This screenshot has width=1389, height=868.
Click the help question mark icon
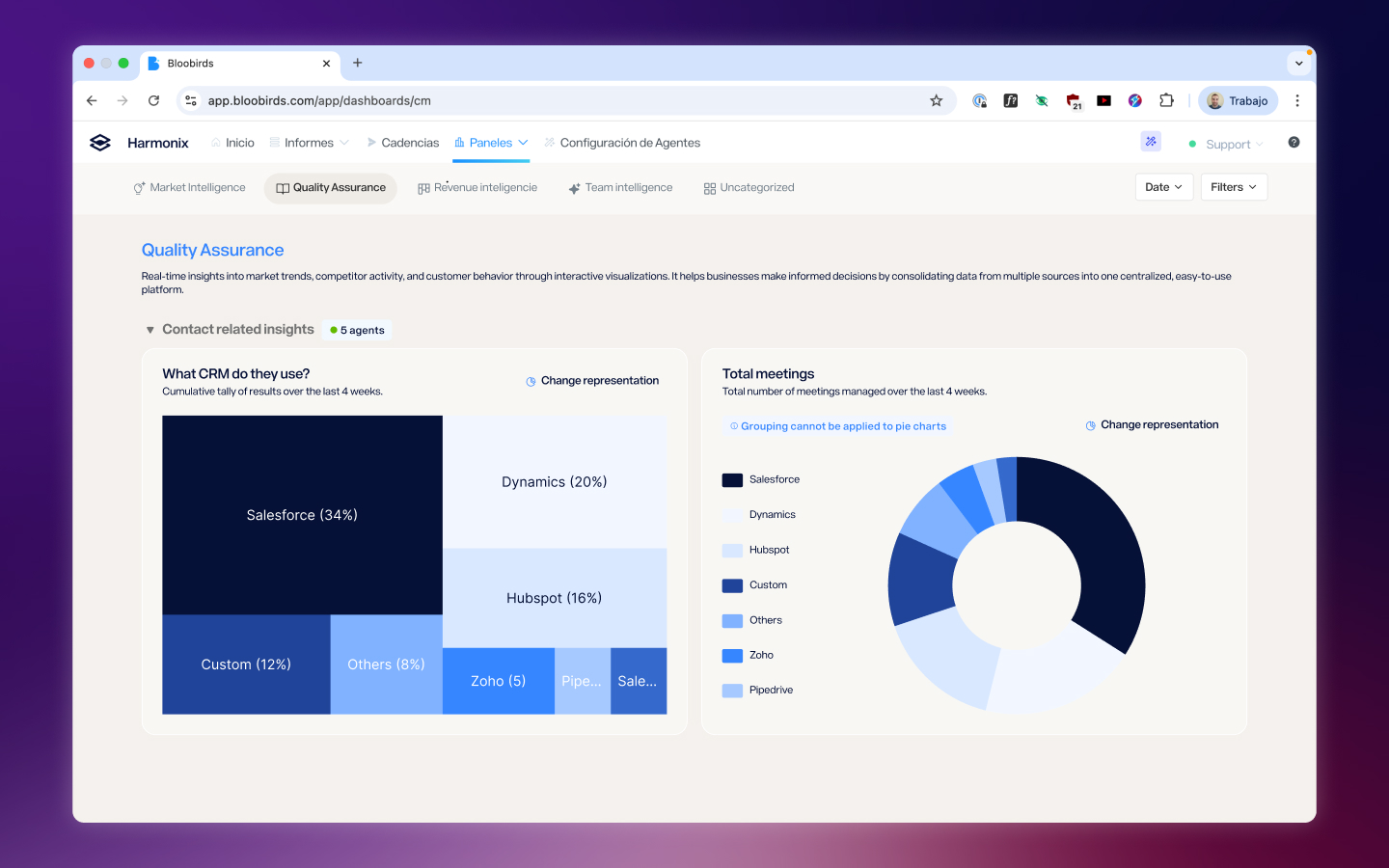1294,143
